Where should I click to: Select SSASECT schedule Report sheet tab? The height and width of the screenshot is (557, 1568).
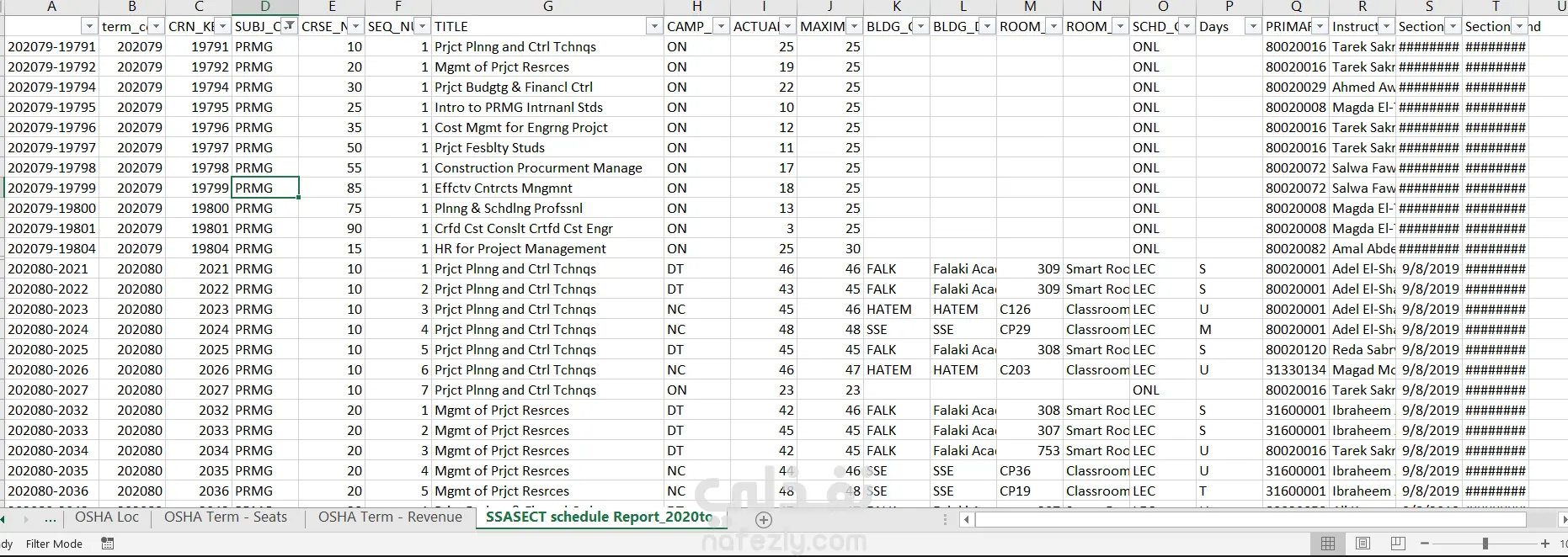point(600,517)
